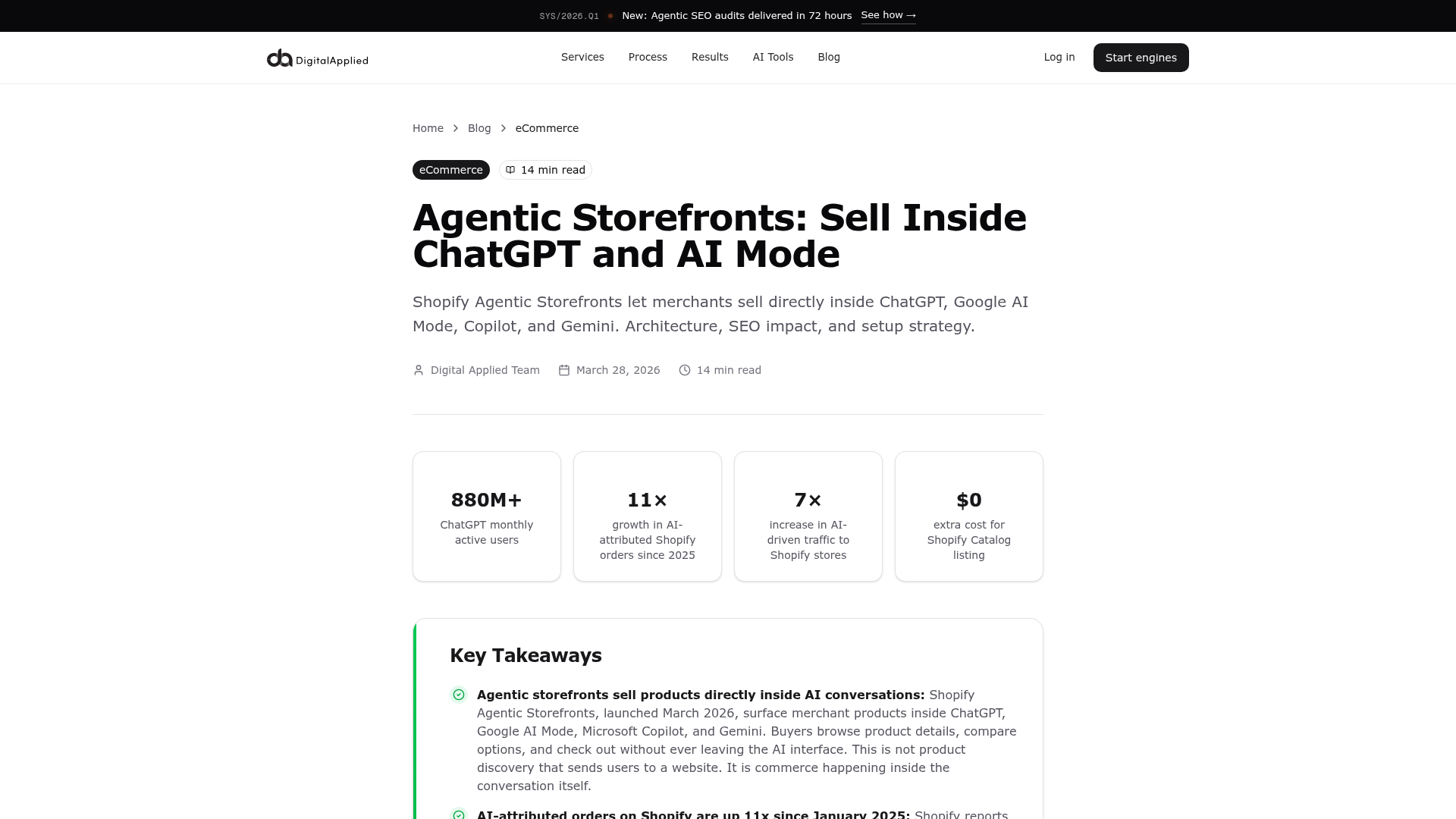Click the Key Takeaways heading
The image size is (1456, 819).
pyautogui.click(x=526, y=656)
